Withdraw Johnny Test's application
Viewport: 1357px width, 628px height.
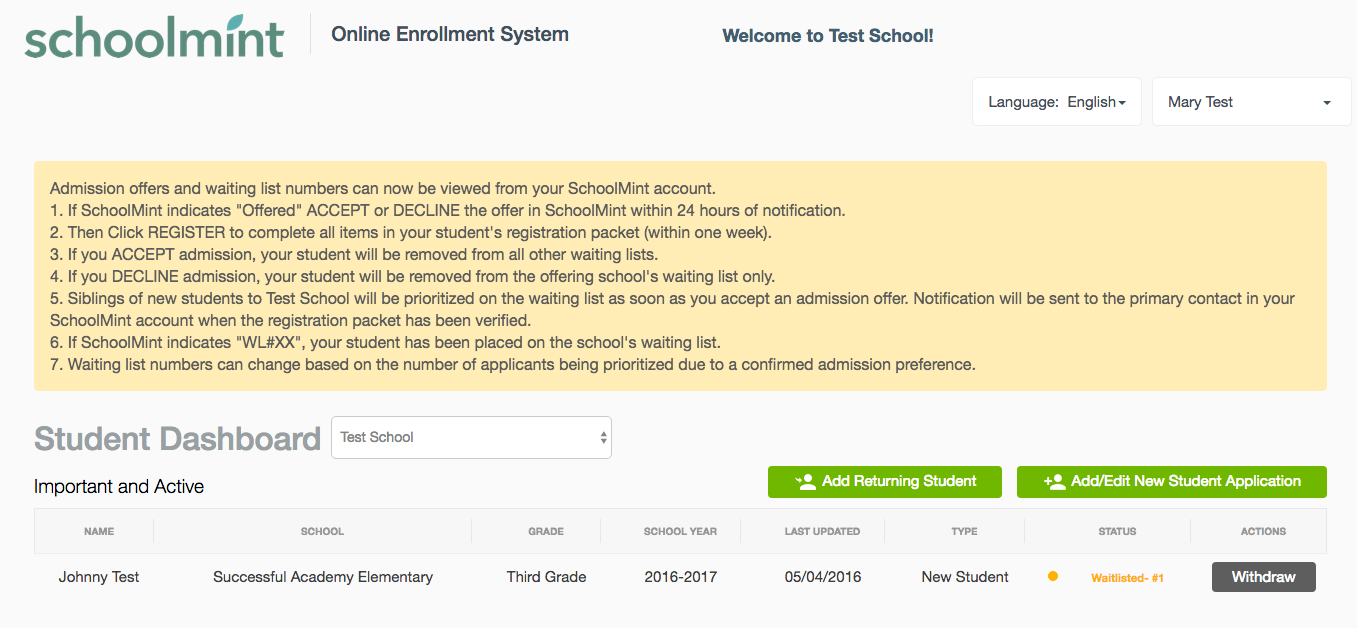coord(1264,577)
